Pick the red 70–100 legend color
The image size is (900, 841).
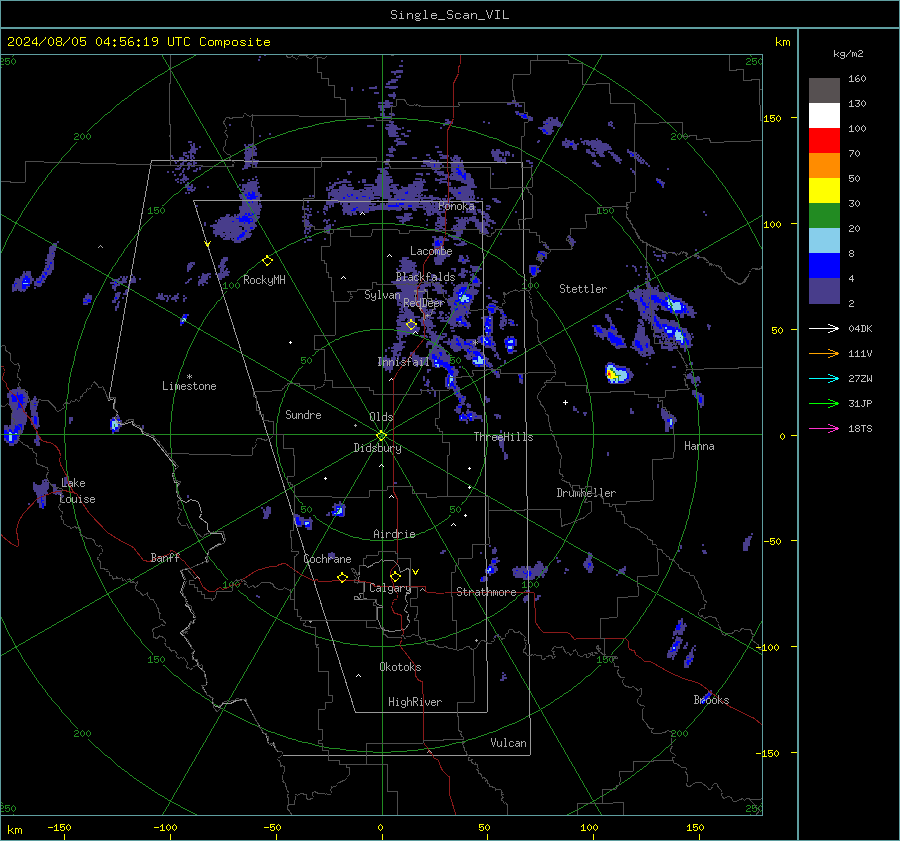824,141
